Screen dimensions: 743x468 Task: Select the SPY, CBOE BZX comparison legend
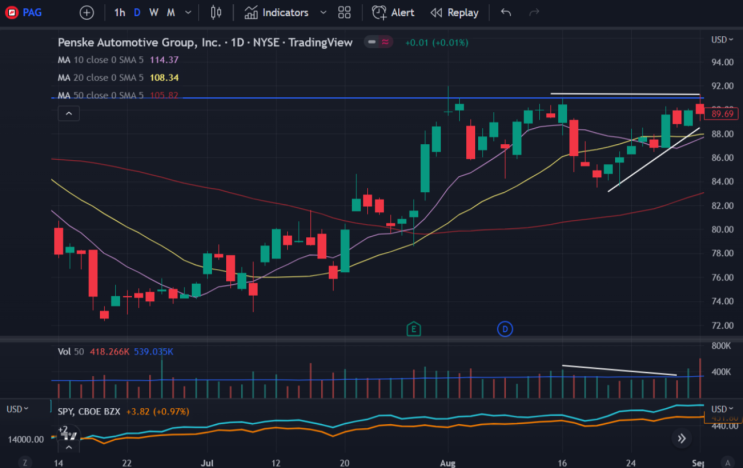[x=89, y=412]
